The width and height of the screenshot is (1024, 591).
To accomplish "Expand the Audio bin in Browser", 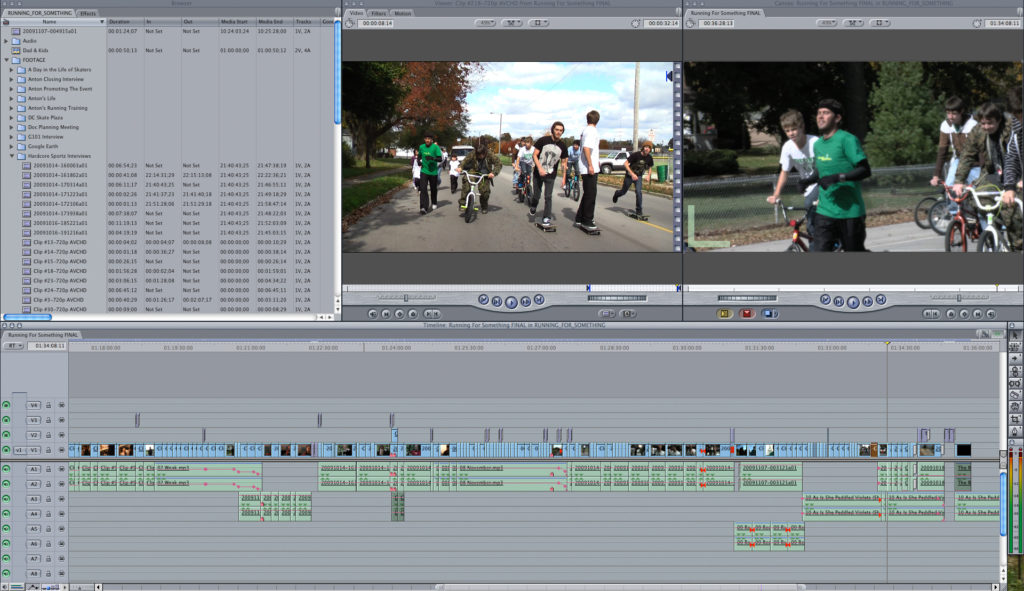I will (x=6, y=41).
